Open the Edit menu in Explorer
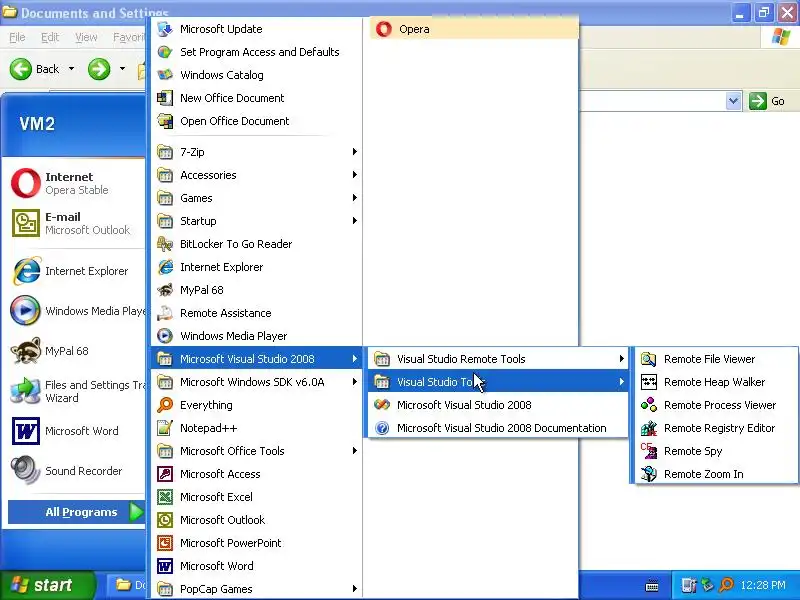 point(50,37)
